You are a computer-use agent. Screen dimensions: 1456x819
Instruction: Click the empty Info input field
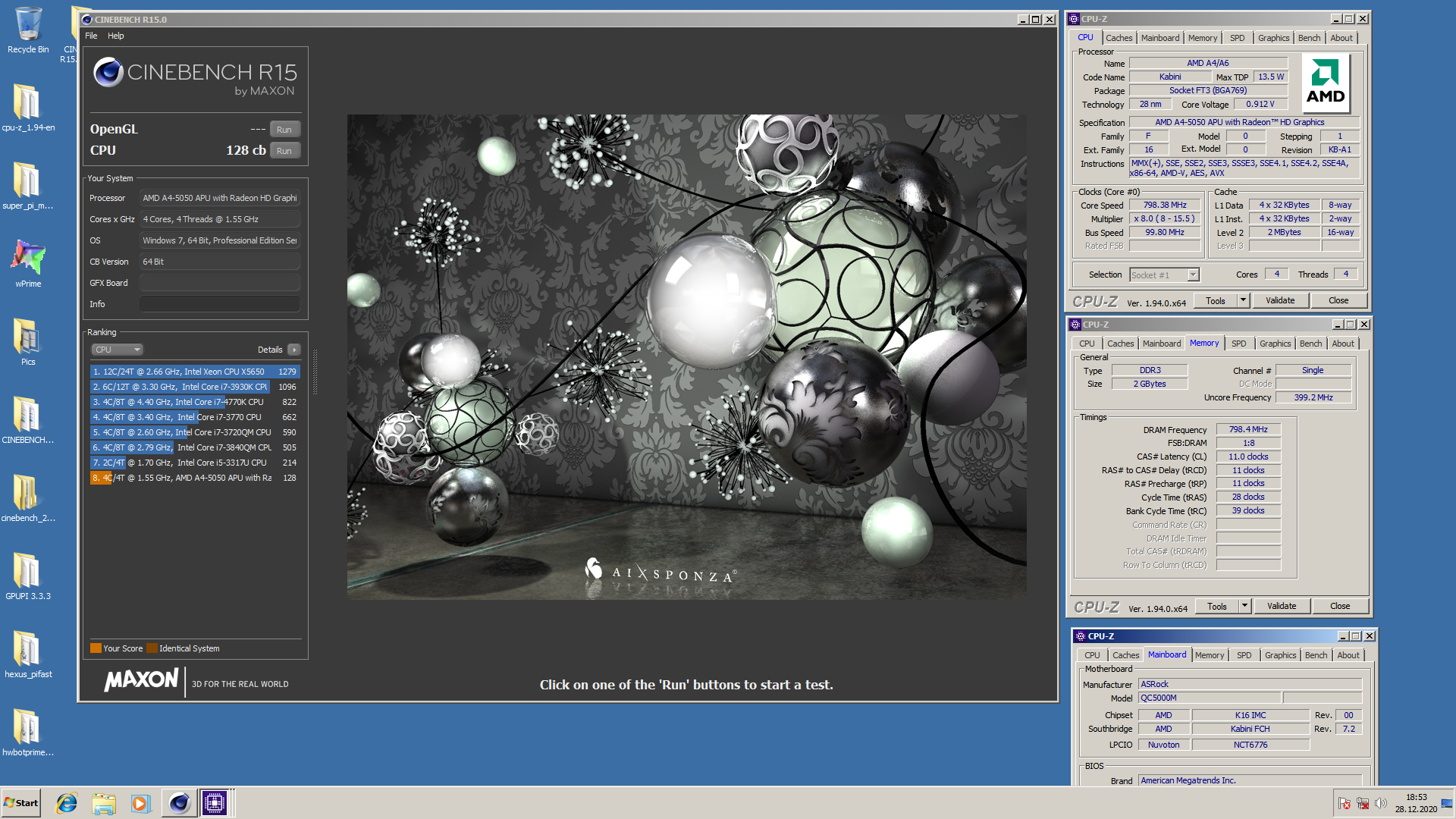(220, 304)
